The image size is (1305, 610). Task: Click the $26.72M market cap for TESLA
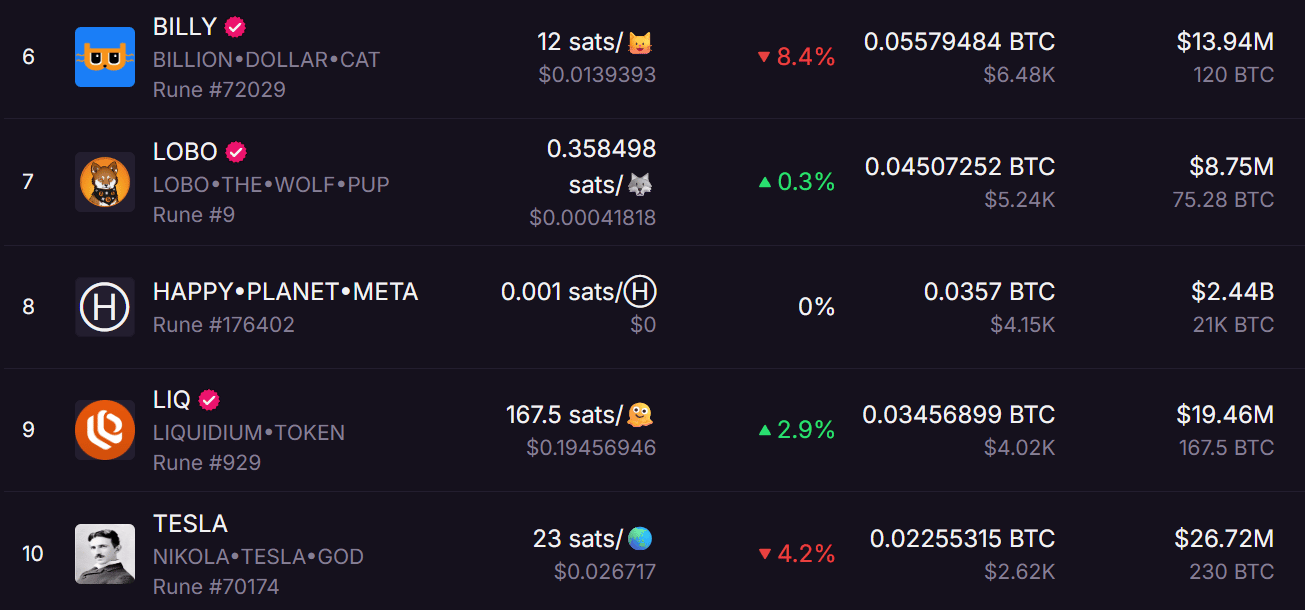pyautogui.click(x=1224, y=540)
